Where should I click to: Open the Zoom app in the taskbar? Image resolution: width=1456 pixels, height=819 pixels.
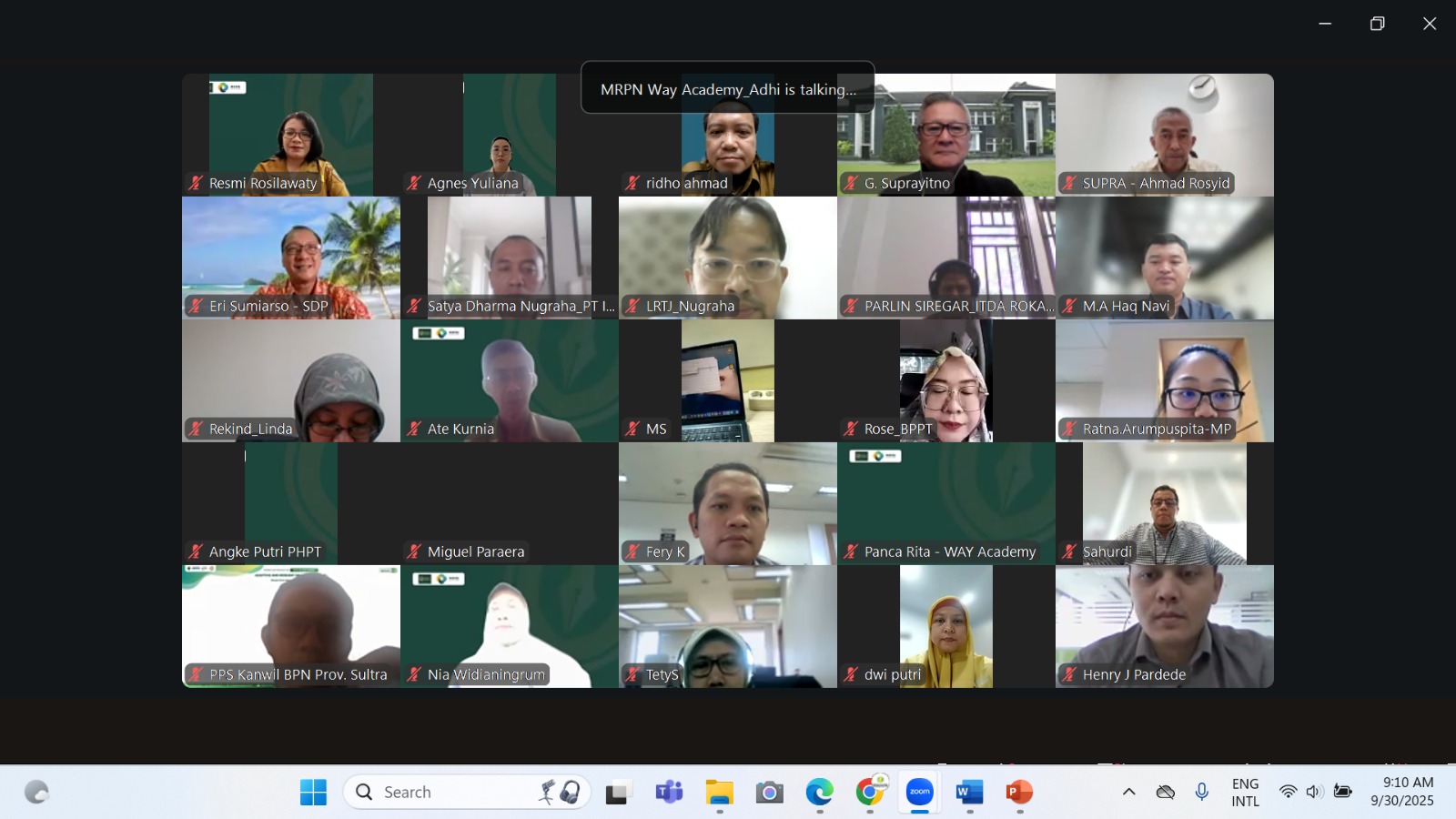click(x=919, y=793)
